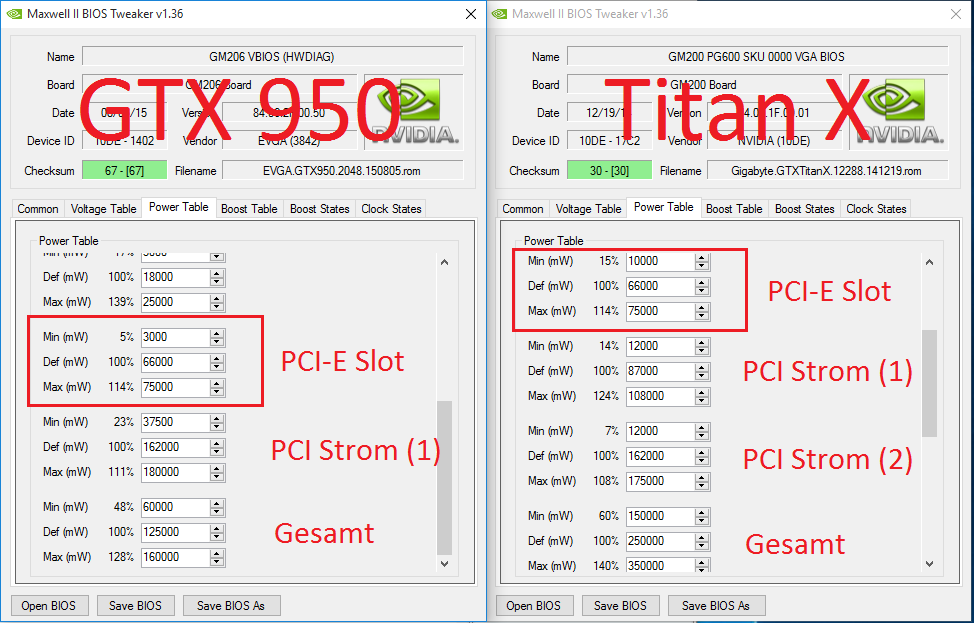Switch to Boost States tab in GM206 window
The height and width of the screenshot is (623, 974).
(x=319, y=209)
